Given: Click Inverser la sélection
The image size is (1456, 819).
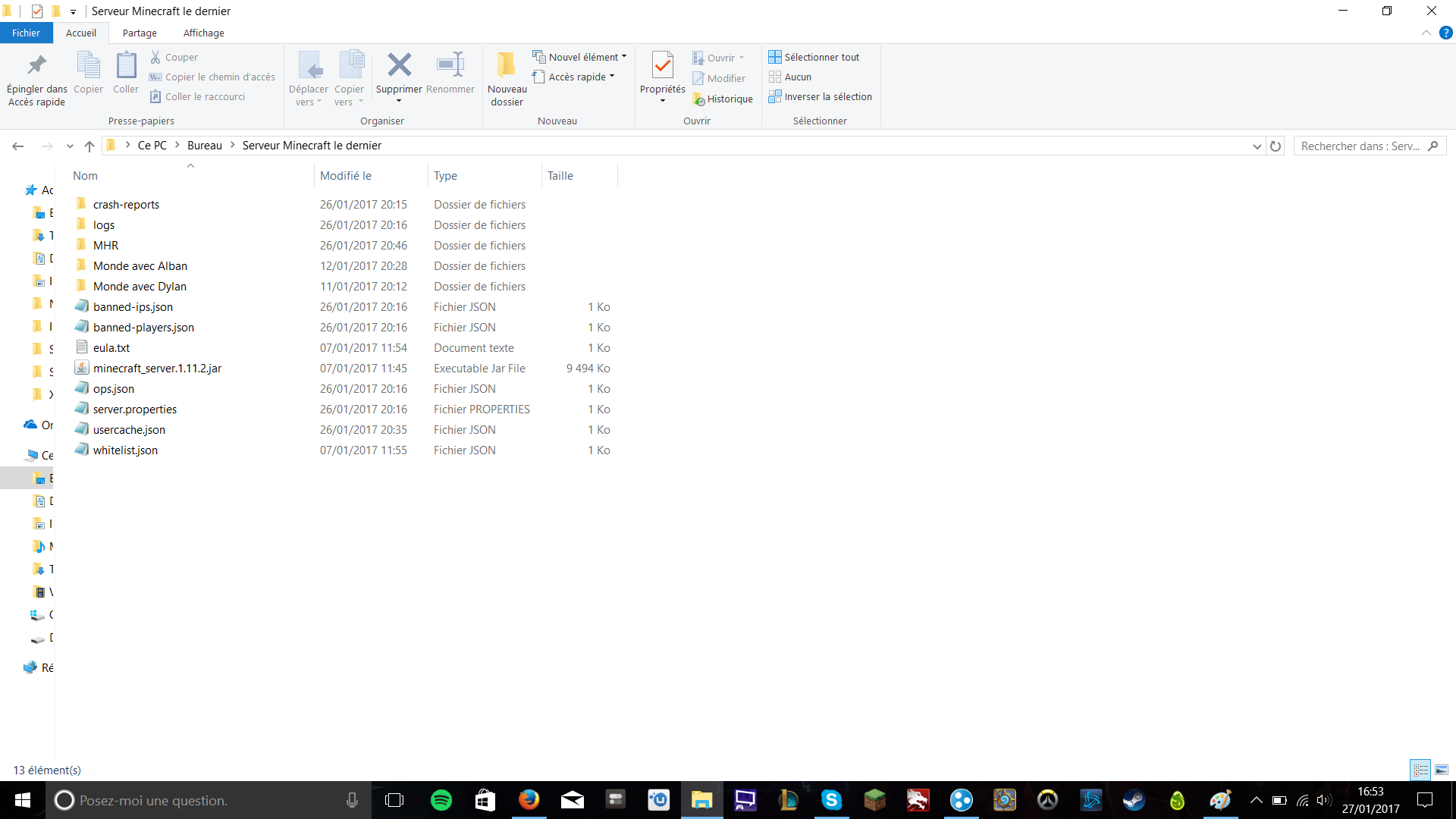Looking at the screenshot, I should click(x=820, y=96).
